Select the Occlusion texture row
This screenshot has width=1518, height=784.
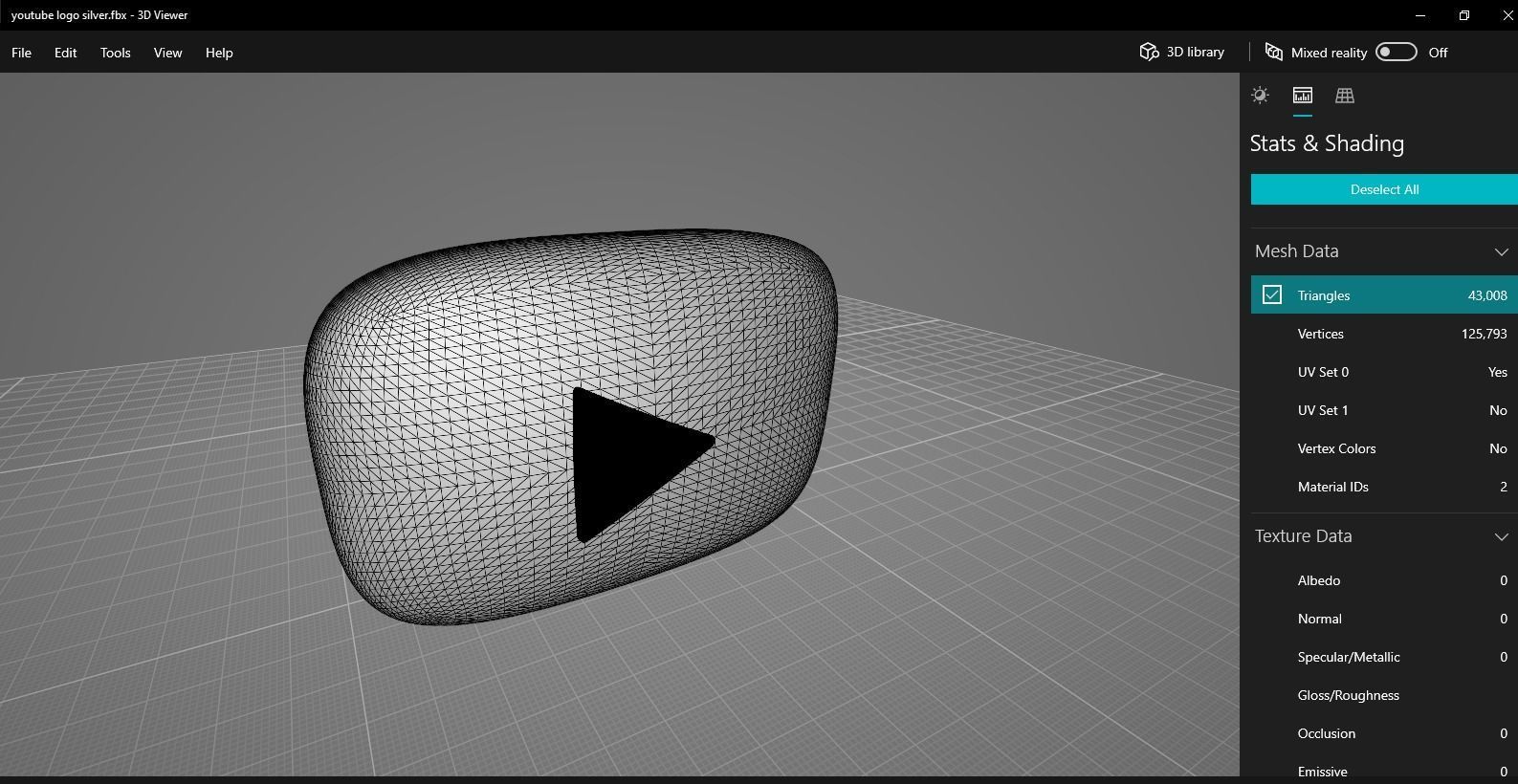(x=1384, y=733)
